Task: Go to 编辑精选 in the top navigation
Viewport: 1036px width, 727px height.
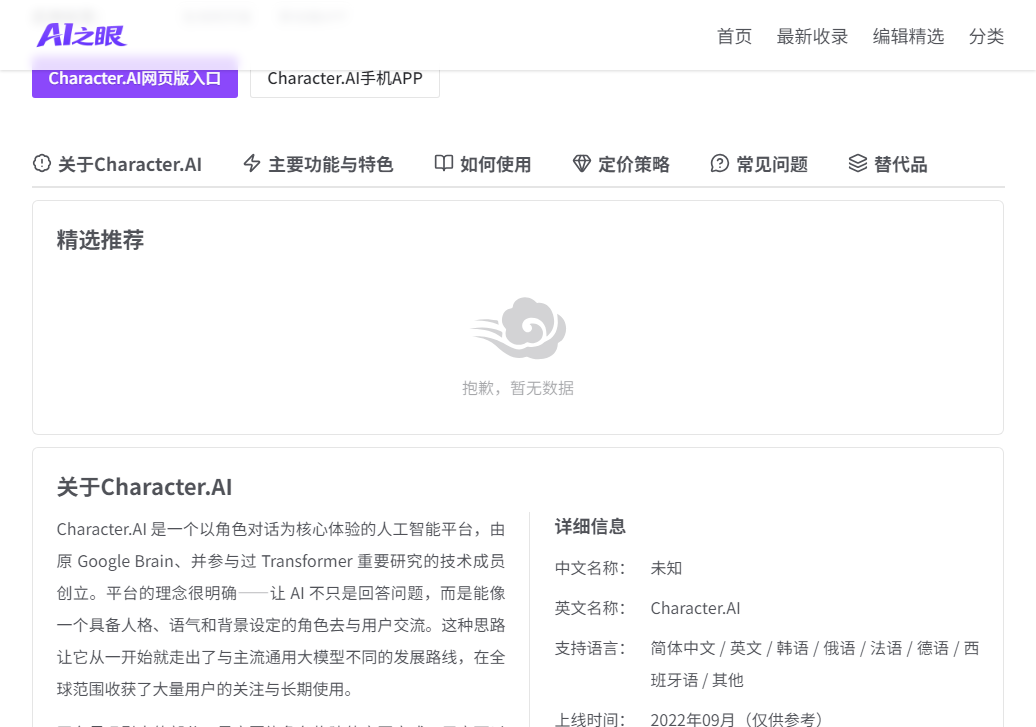Action: (908, 36)
